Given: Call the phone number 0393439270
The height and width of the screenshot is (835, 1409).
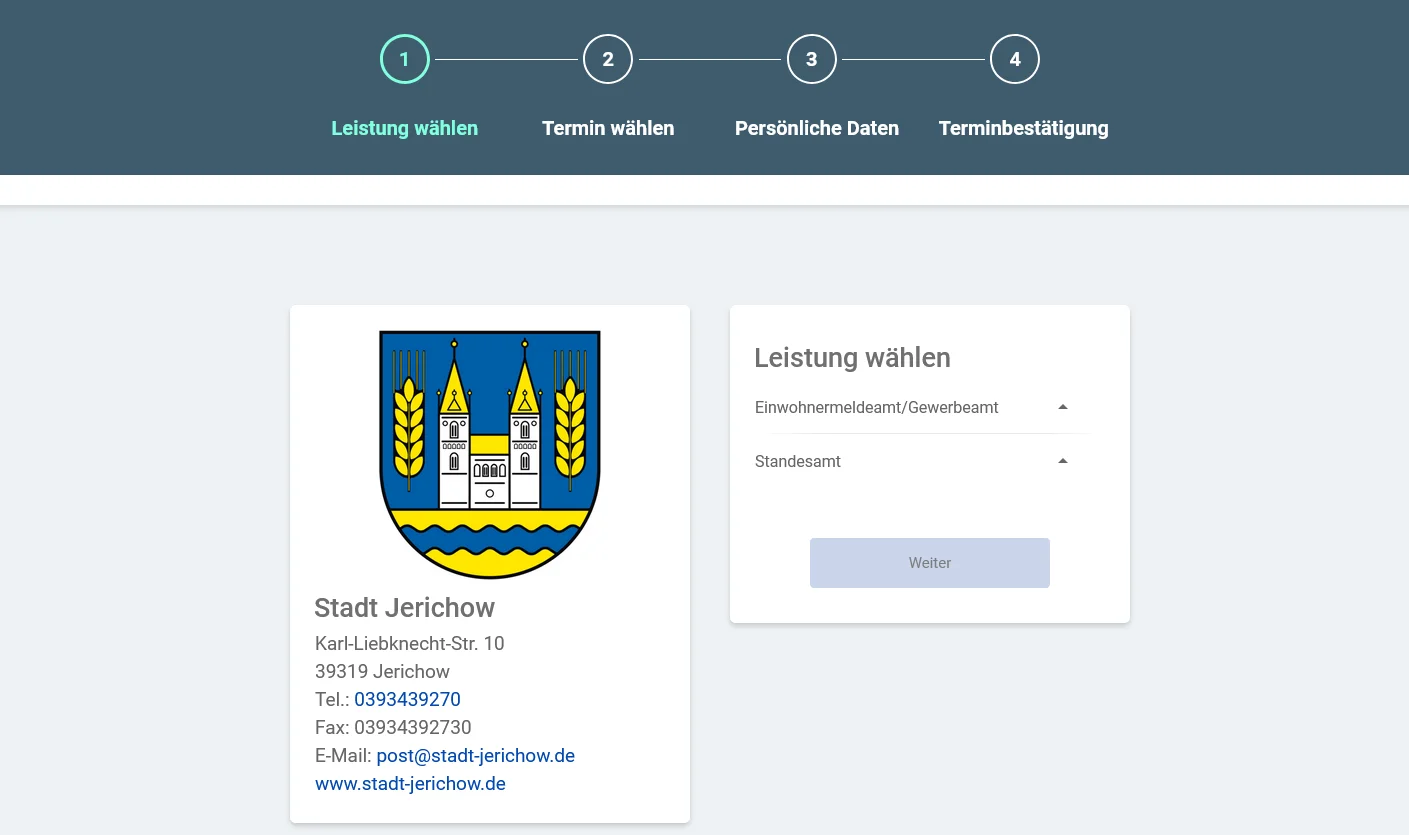Looking at the screenshot, I should pos(407,699).
